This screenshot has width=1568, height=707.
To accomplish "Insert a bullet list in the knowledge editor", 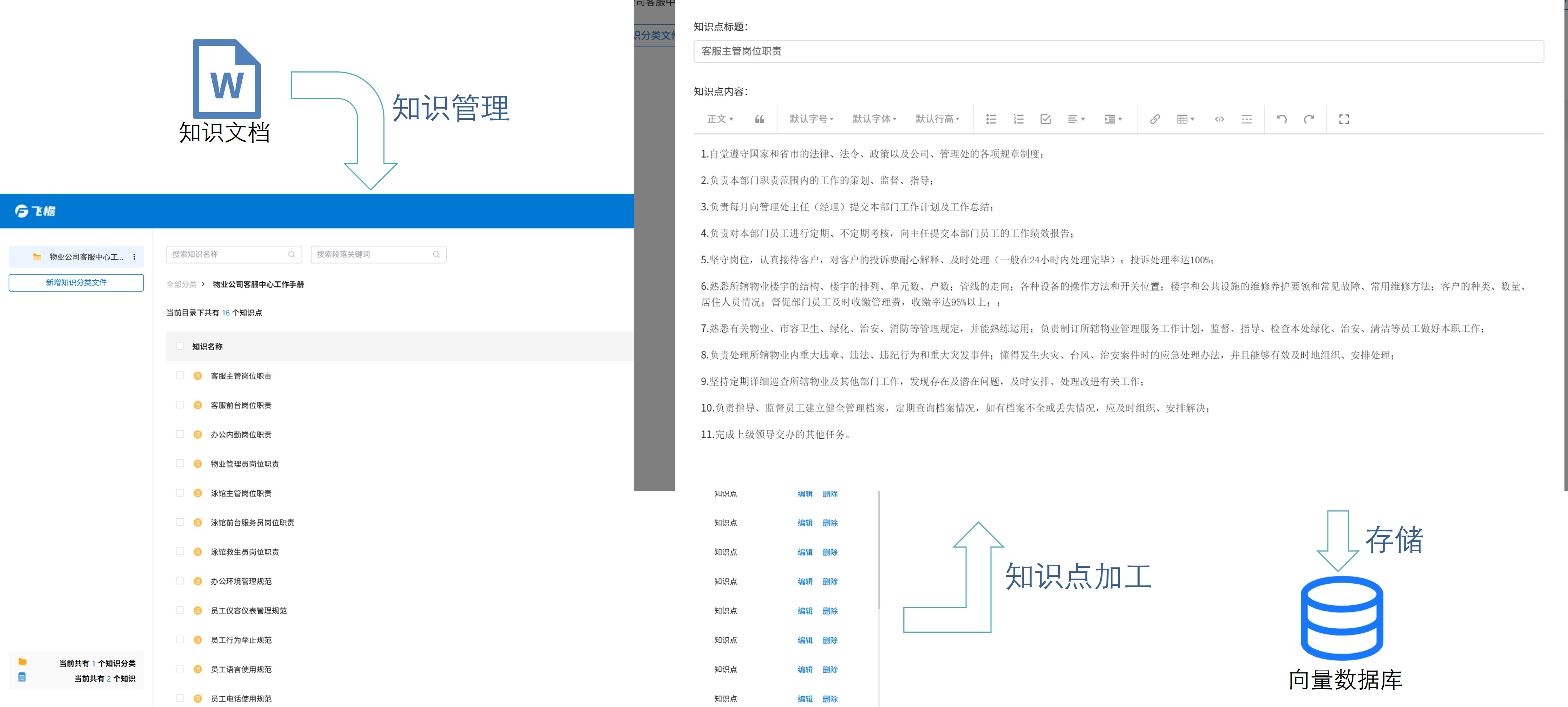I will coord(991,119).
